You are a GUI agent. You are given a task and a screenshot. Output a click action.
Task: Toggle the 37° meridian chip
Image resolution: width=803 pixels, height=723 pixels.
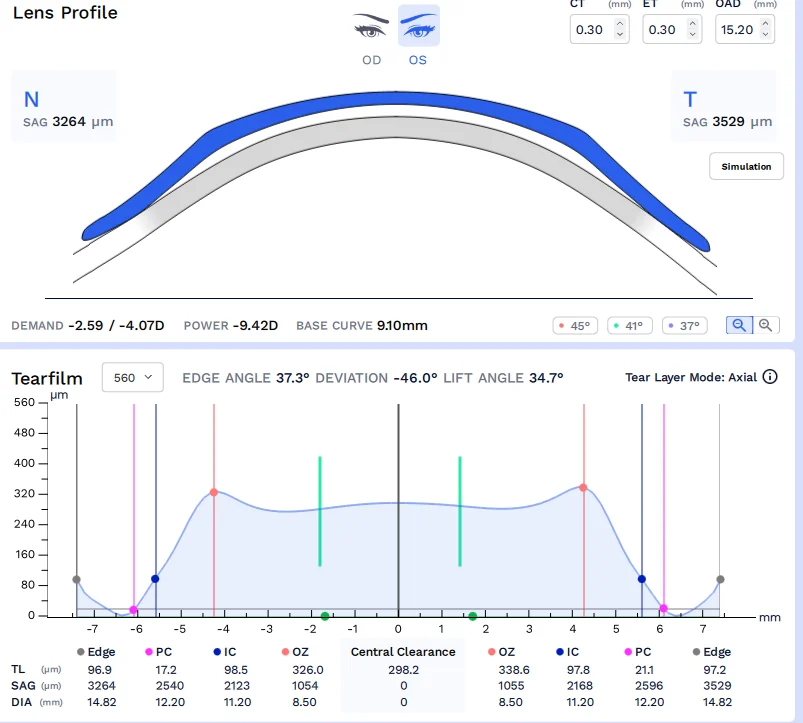pos(685,326)
